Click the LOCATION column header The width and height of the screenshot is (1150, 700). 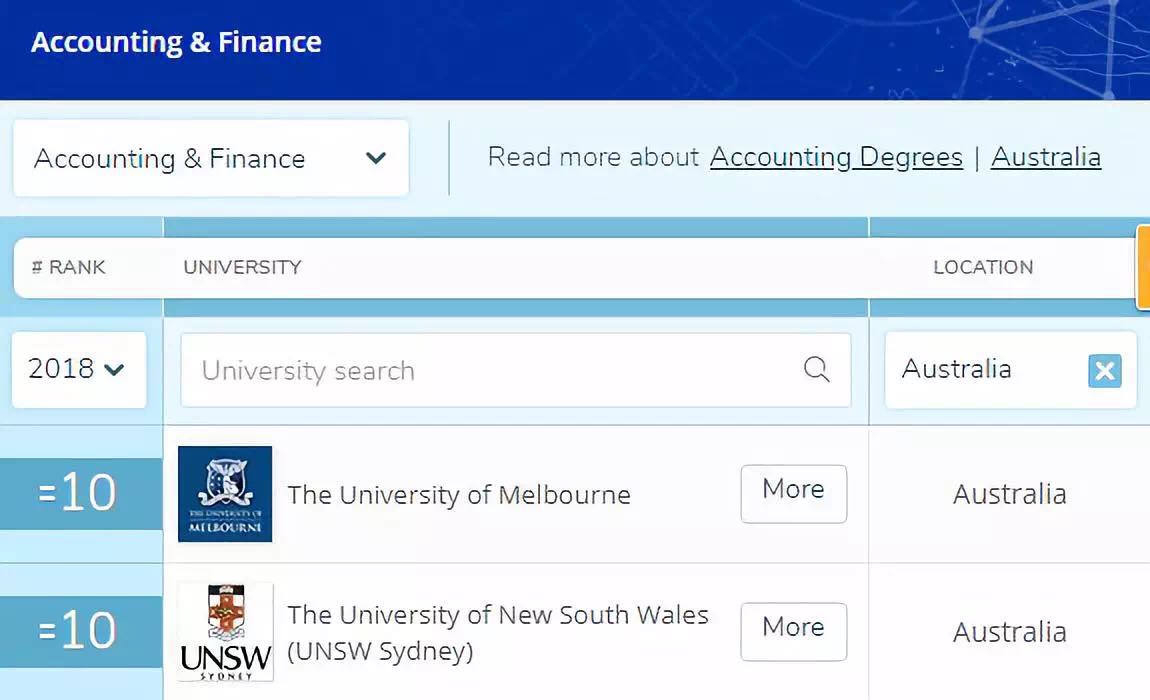pyautogui.click(x=983, y=267)
